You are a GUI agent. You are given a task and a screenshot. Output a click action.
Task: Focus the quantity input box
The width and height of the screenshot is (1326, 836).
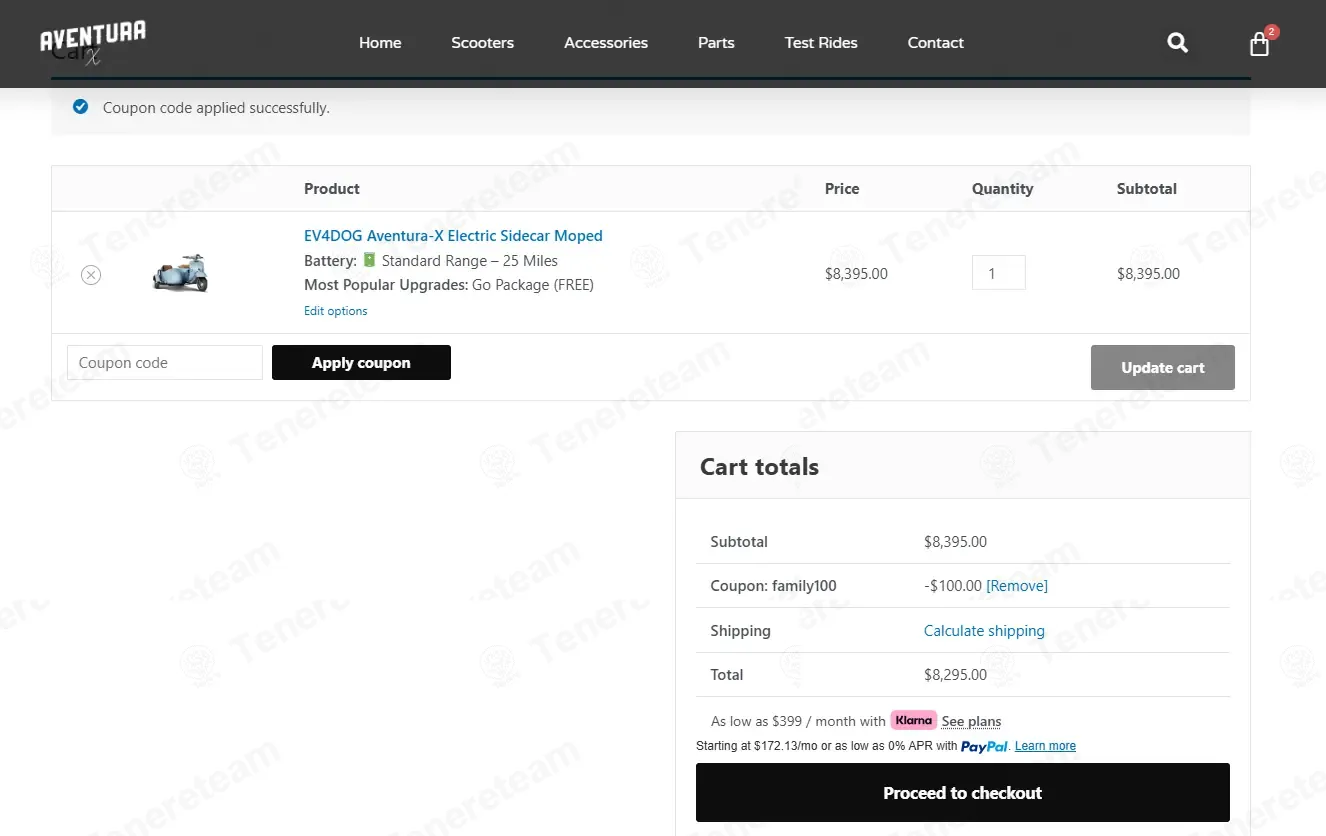(999, 273)
